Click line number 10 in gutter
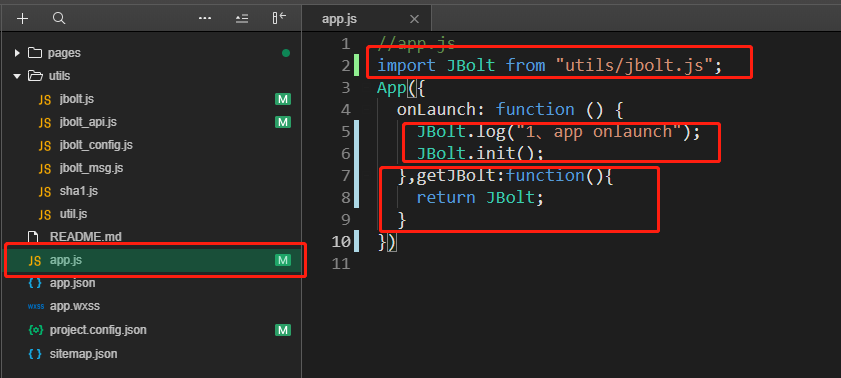This screenshot has height=378, width=841. pyautogui.click(x=341, y=242)
